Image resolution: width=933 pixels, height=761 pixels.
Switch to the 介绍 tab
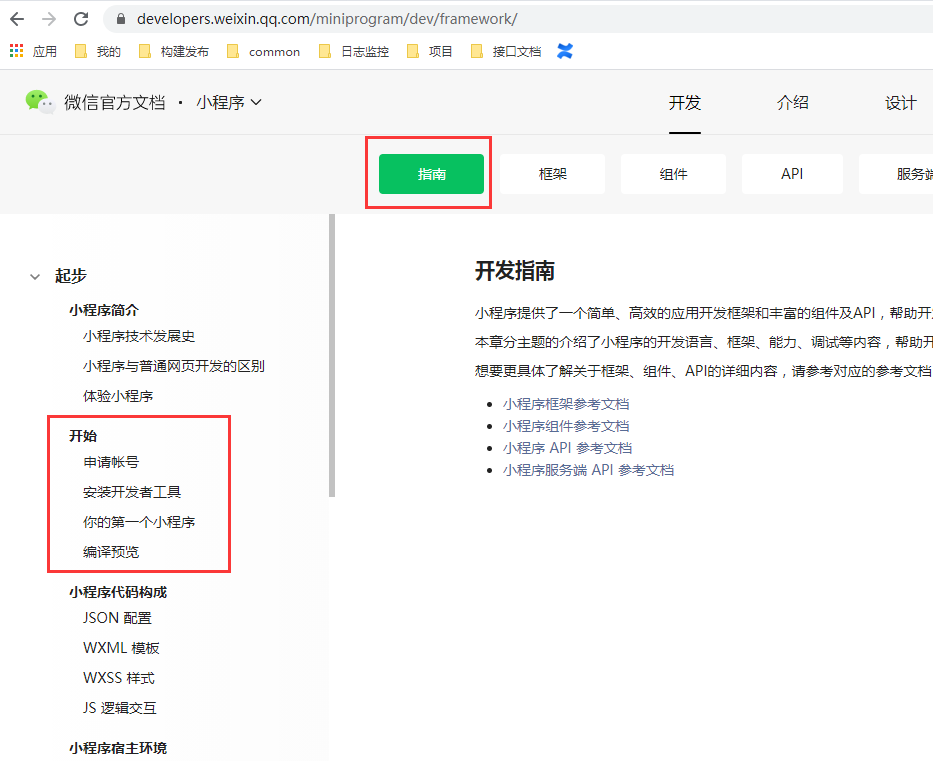792,102
